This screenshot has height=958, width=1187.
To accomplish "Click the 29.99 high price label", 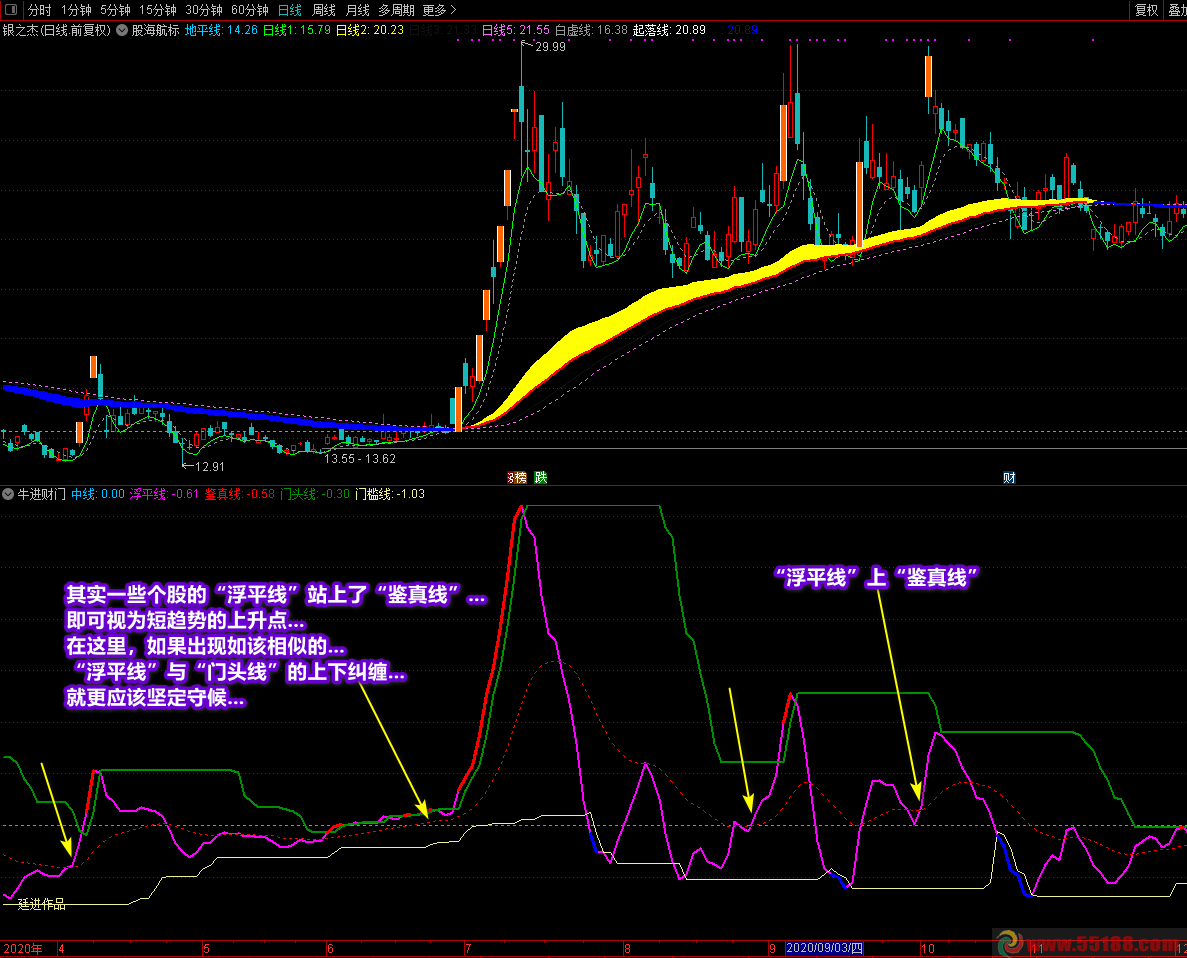I will 550,47.
